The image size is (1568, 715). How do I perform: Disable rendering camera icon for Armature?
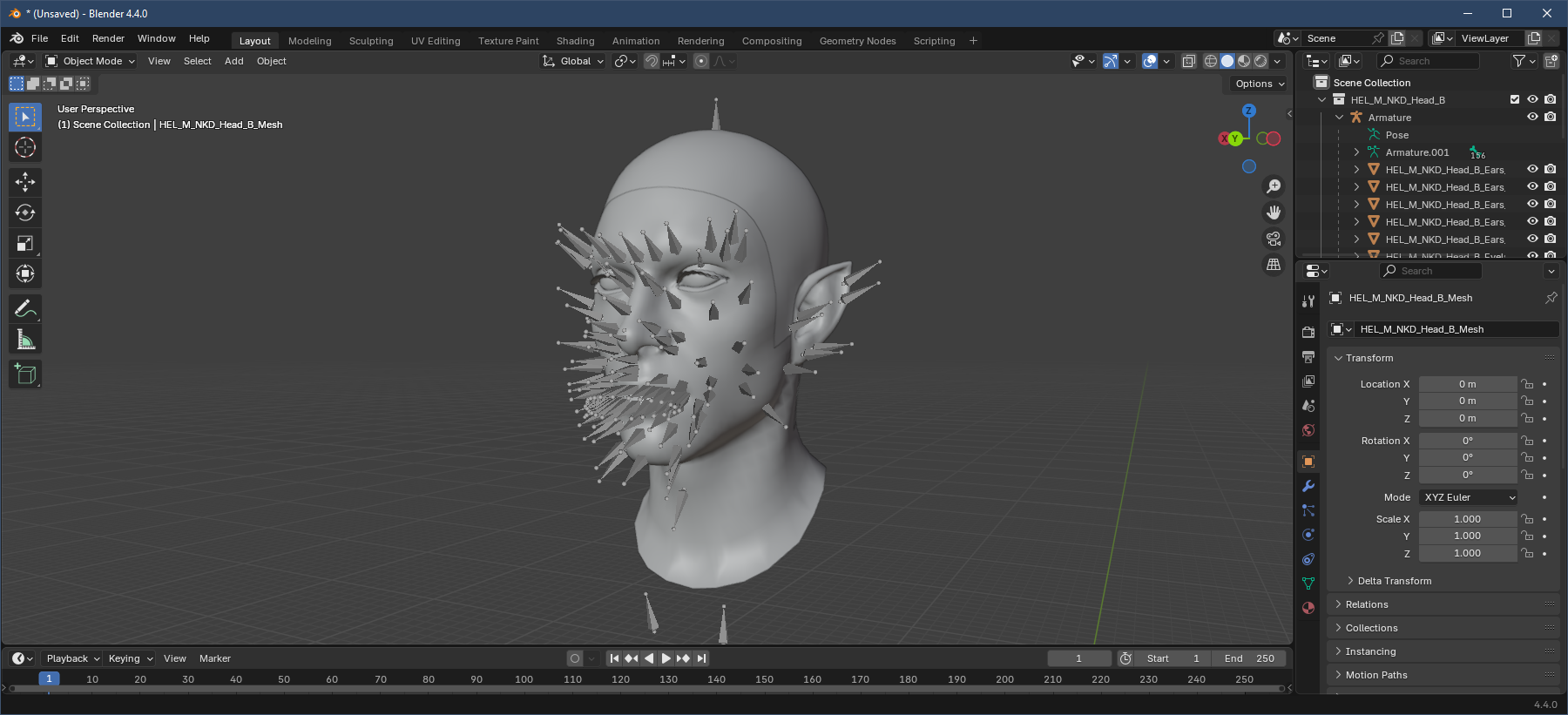1550,117
